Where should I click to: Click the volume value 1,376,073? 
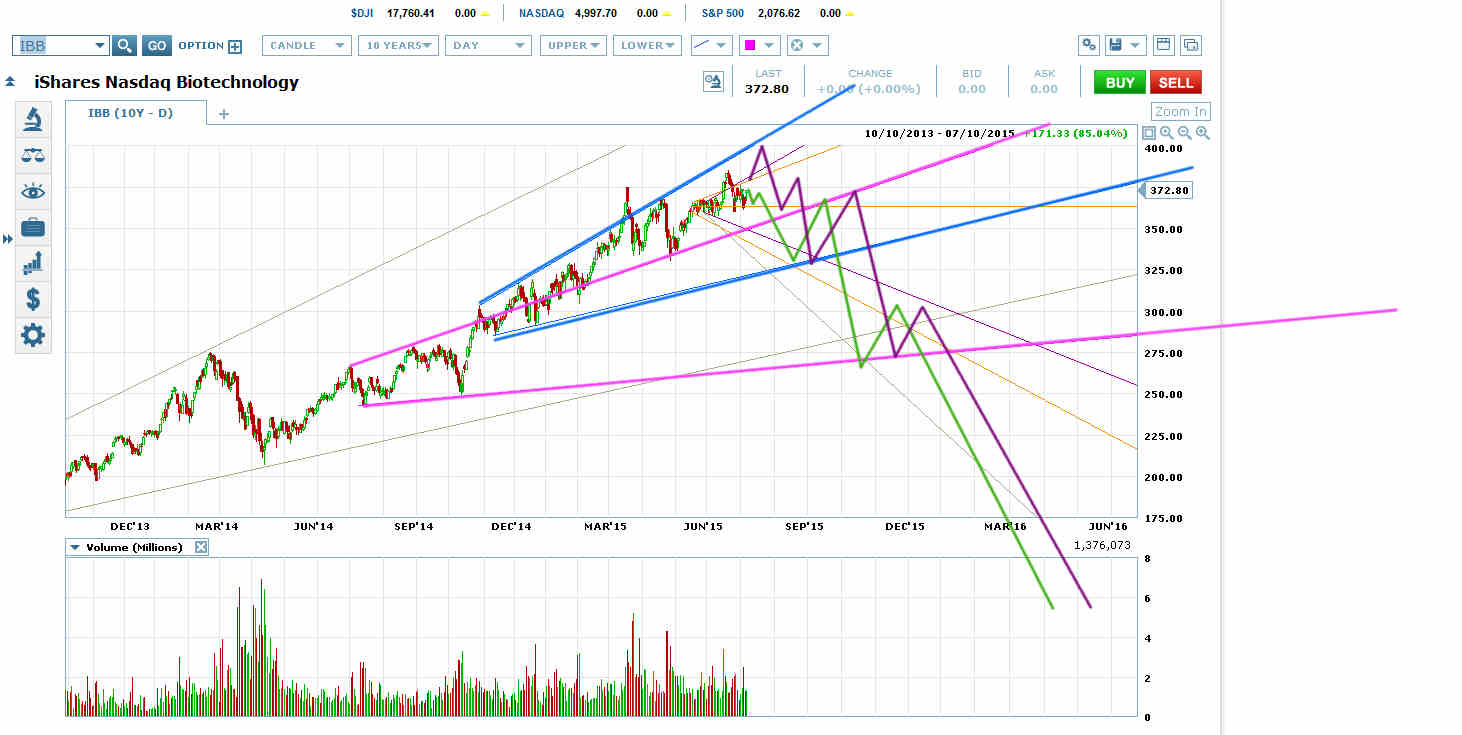[1104, 545]
